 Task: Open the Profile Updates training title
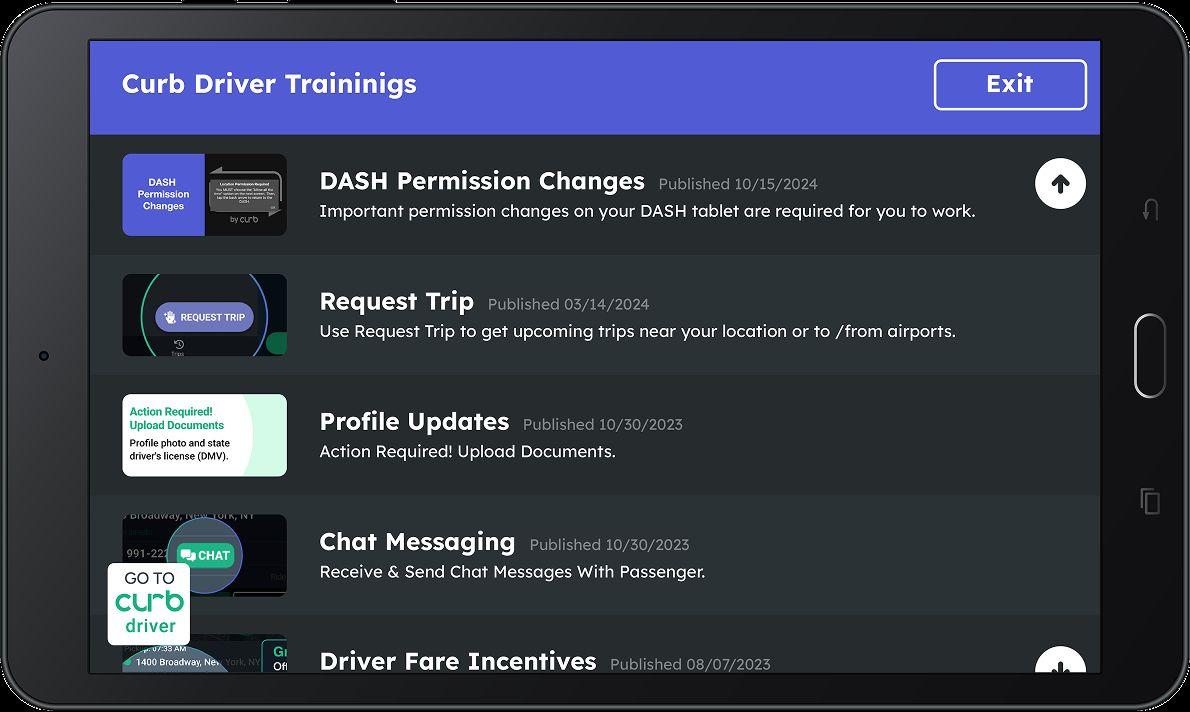point(414,422)
